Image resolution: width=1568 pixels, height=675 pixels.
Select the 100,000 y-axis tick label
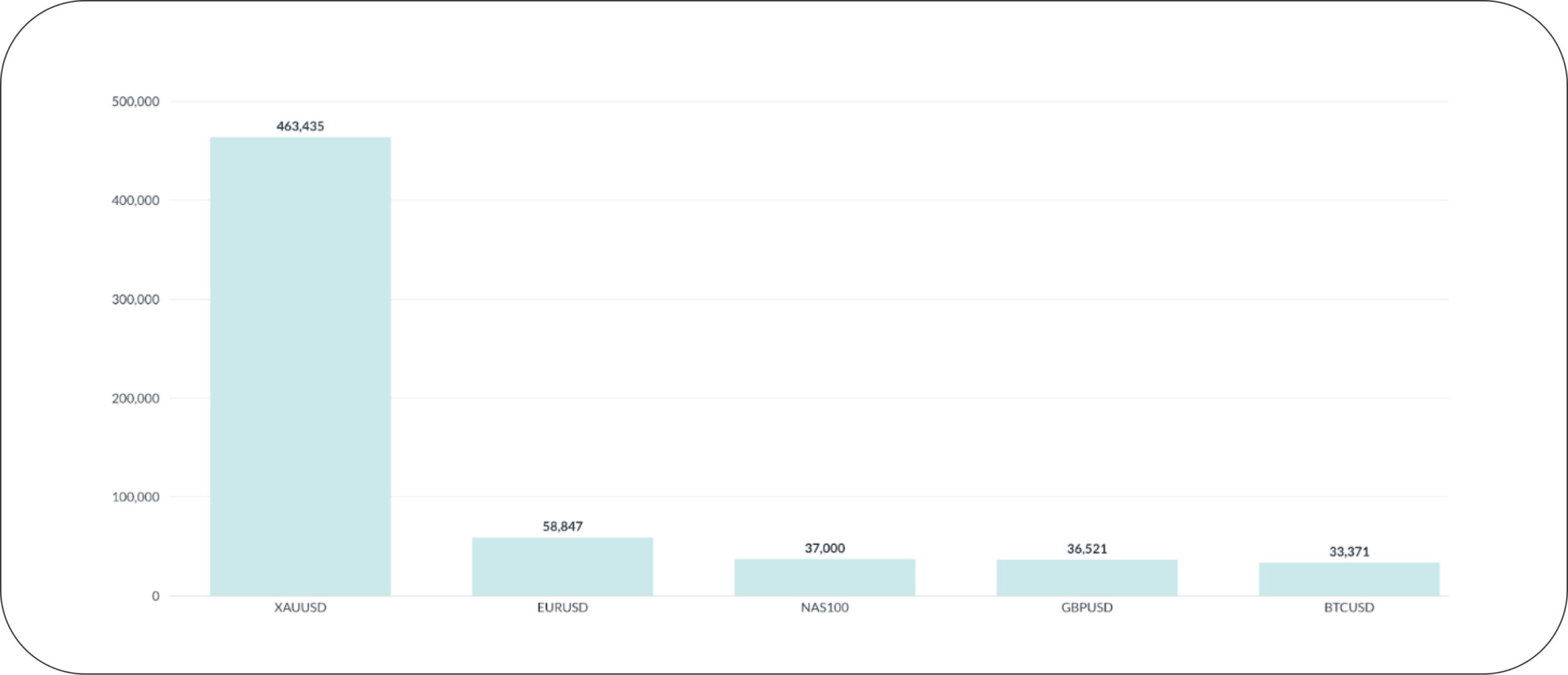click(x=135, y=497)
